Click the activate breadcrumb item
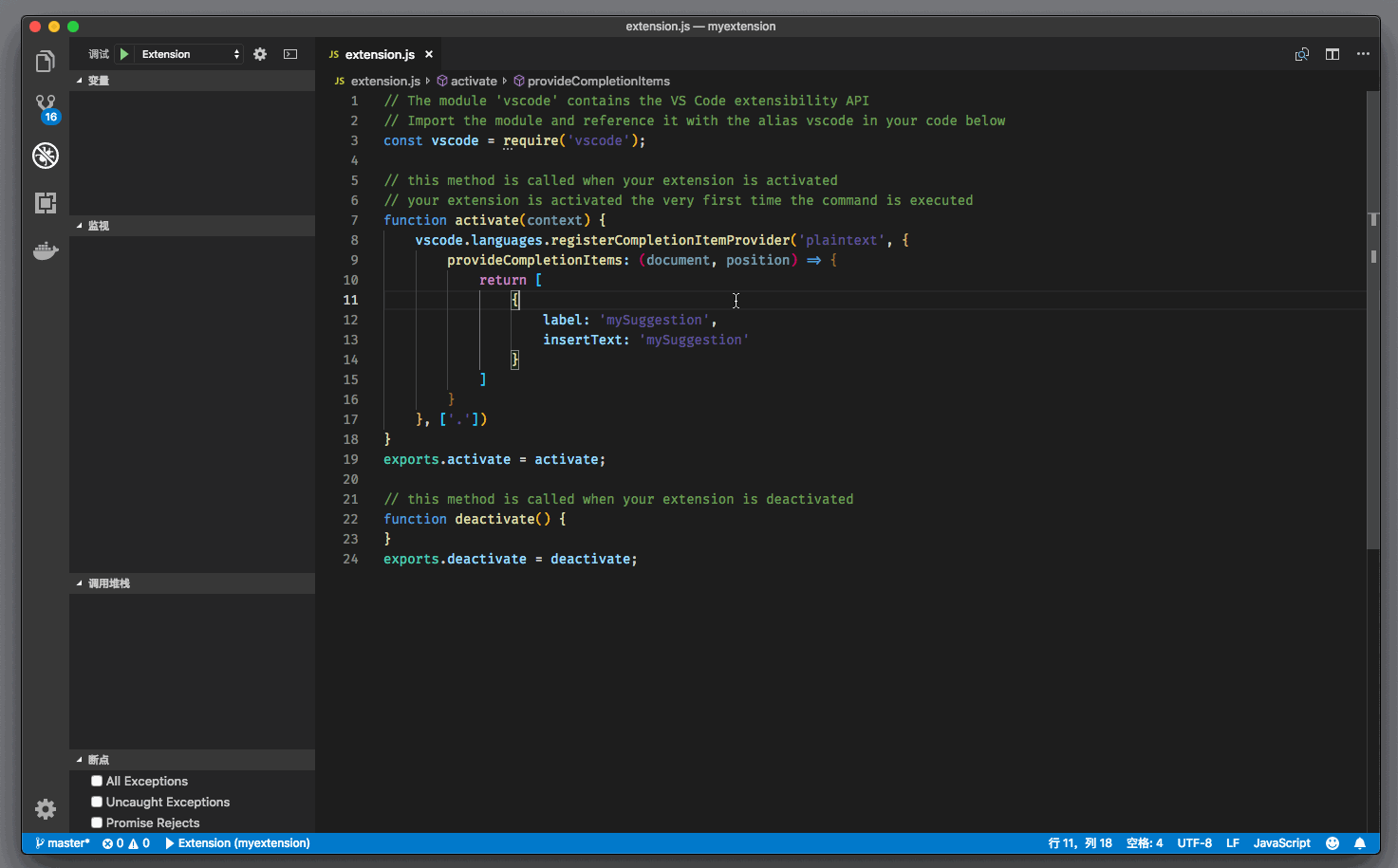Image resolution: width=1398 pixels, height=868 pixels. tap(473, 81)
